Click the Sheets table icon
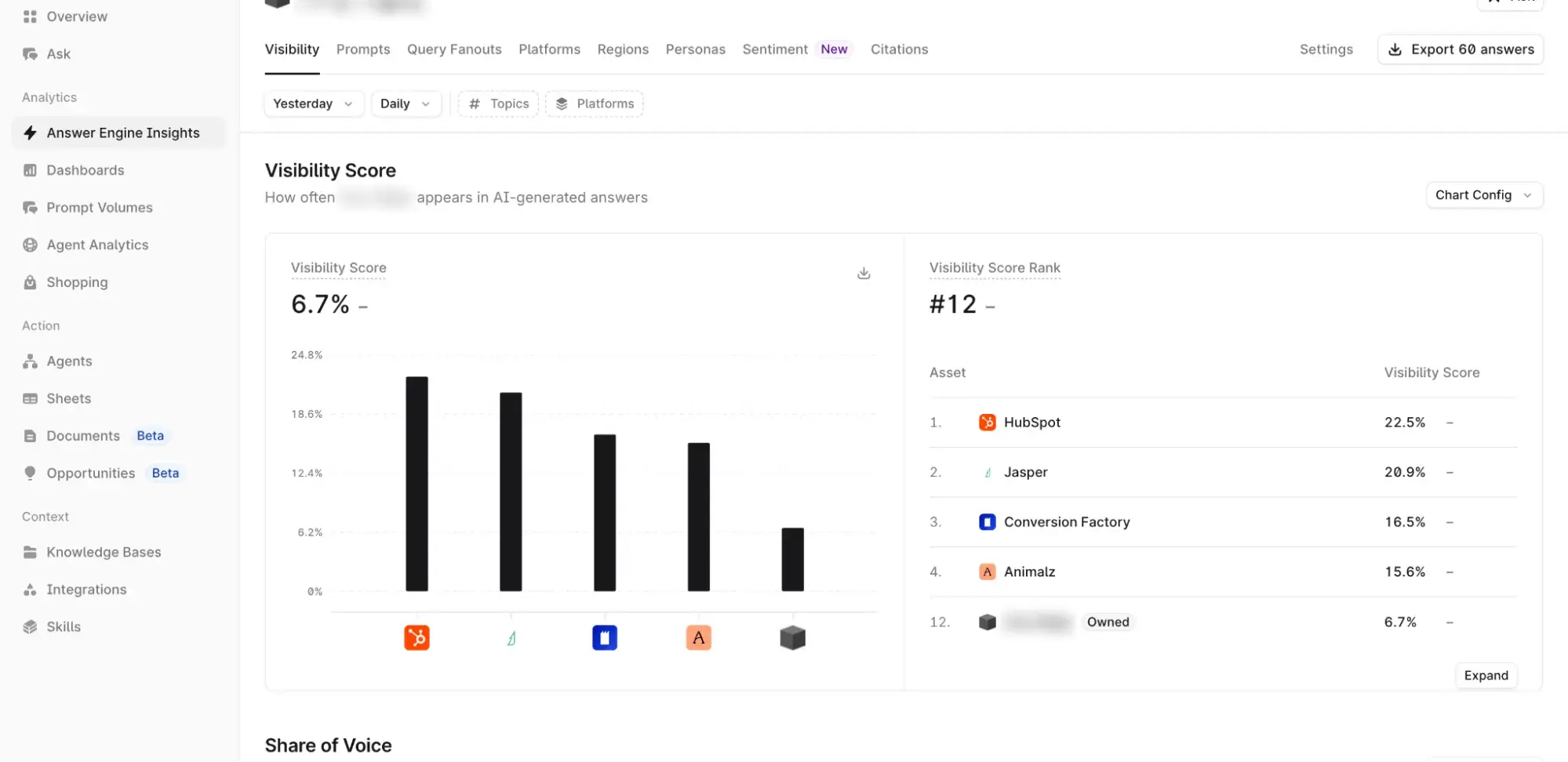The height and width of the screenshot is (762, 1568). click(x=30, y=399)
